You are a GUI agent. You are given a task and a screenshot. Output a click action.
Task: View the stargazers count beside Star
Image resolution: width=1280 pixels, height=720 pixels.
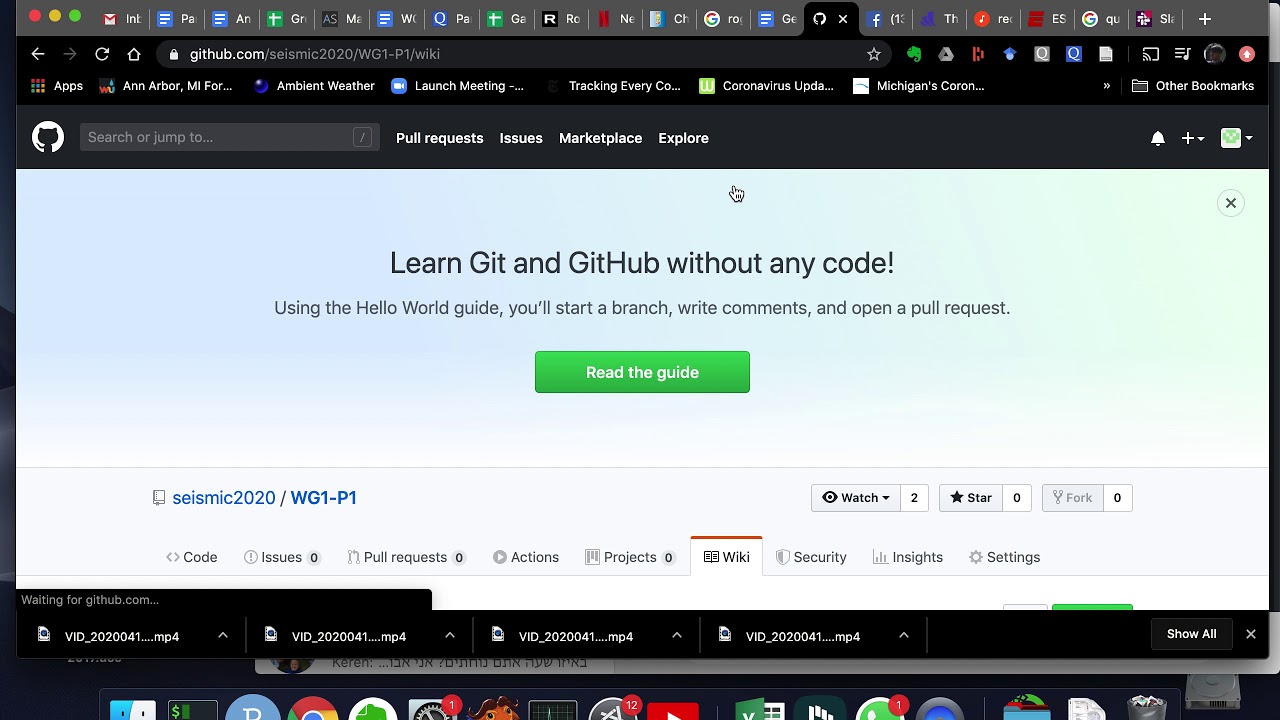point(1016,497)
